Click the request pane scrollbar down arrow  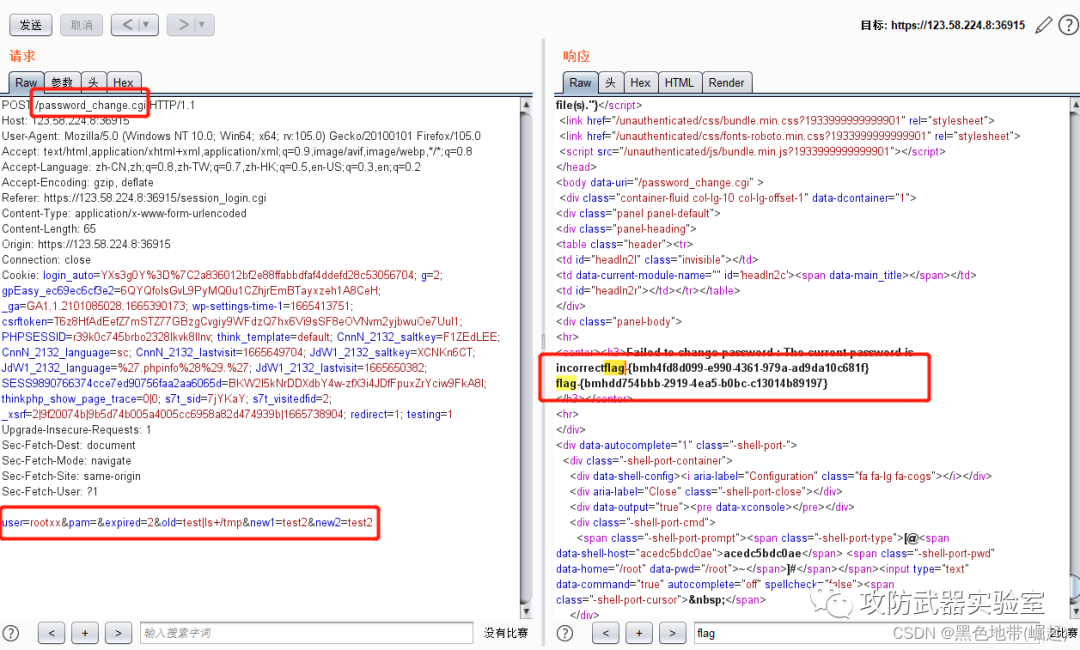click(x=526, y=611)
